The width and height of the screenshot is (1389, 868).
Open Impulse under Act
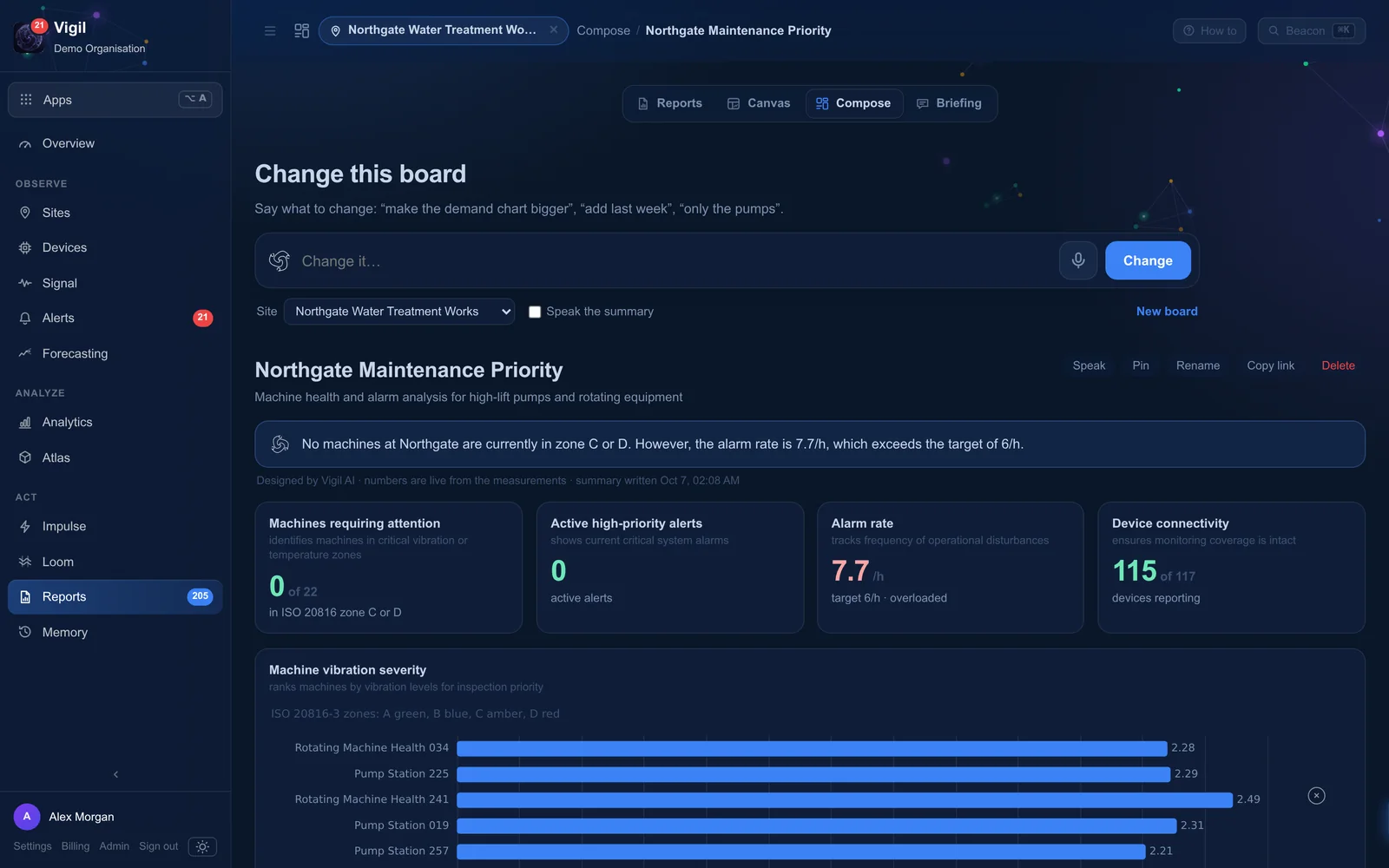[x=115, y=526]
